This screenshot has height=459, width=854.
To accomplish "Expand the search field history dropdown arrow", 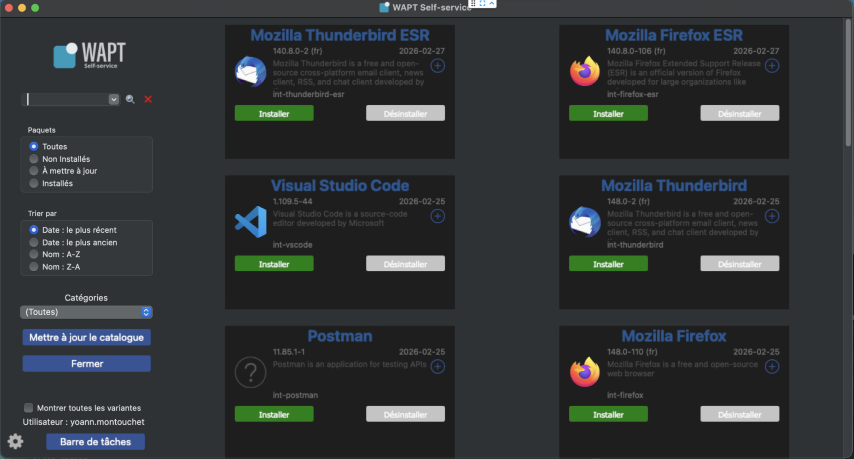I will tap(114, 100).
